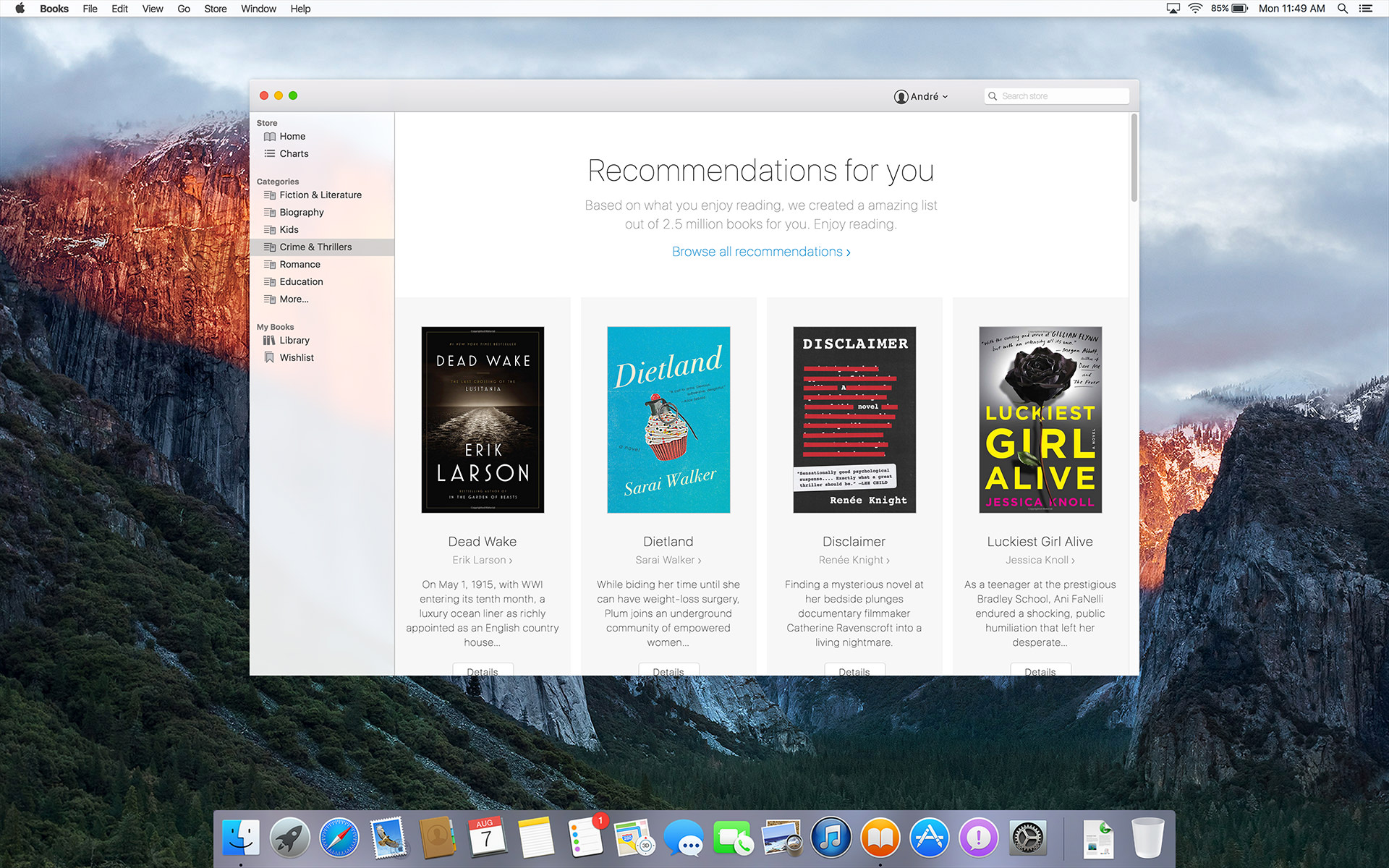This screenshot has height=868, width=1389.
Task: Click the Disclaimer title text
Action: point(854,542)
